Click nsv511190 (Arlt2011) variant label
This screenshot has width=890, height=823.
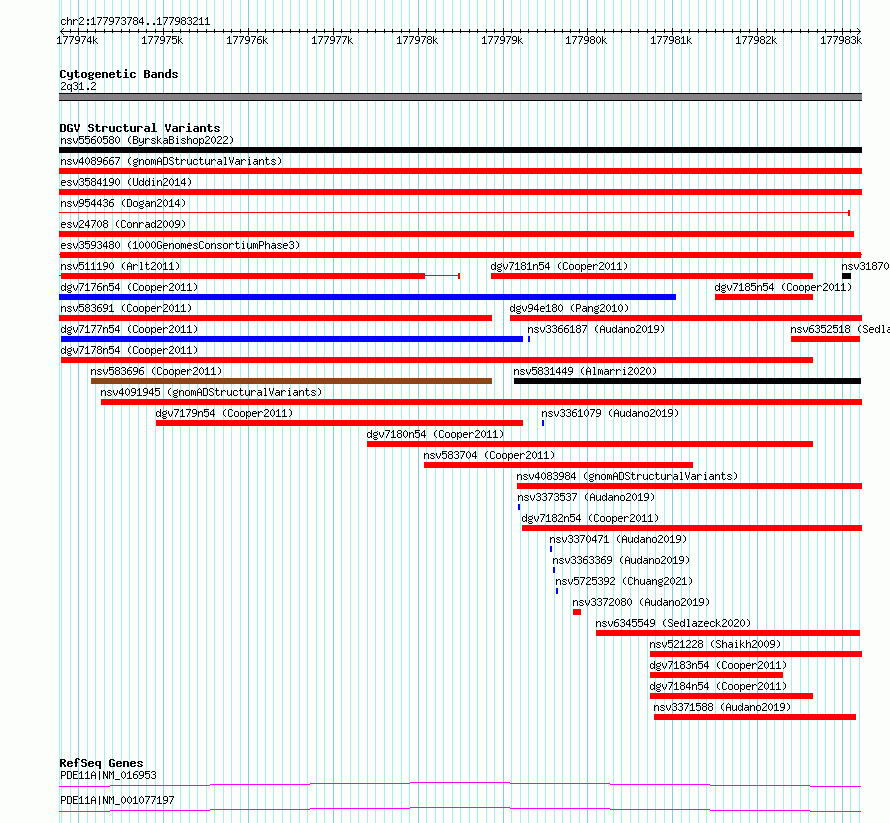click(x=120, y=266)
